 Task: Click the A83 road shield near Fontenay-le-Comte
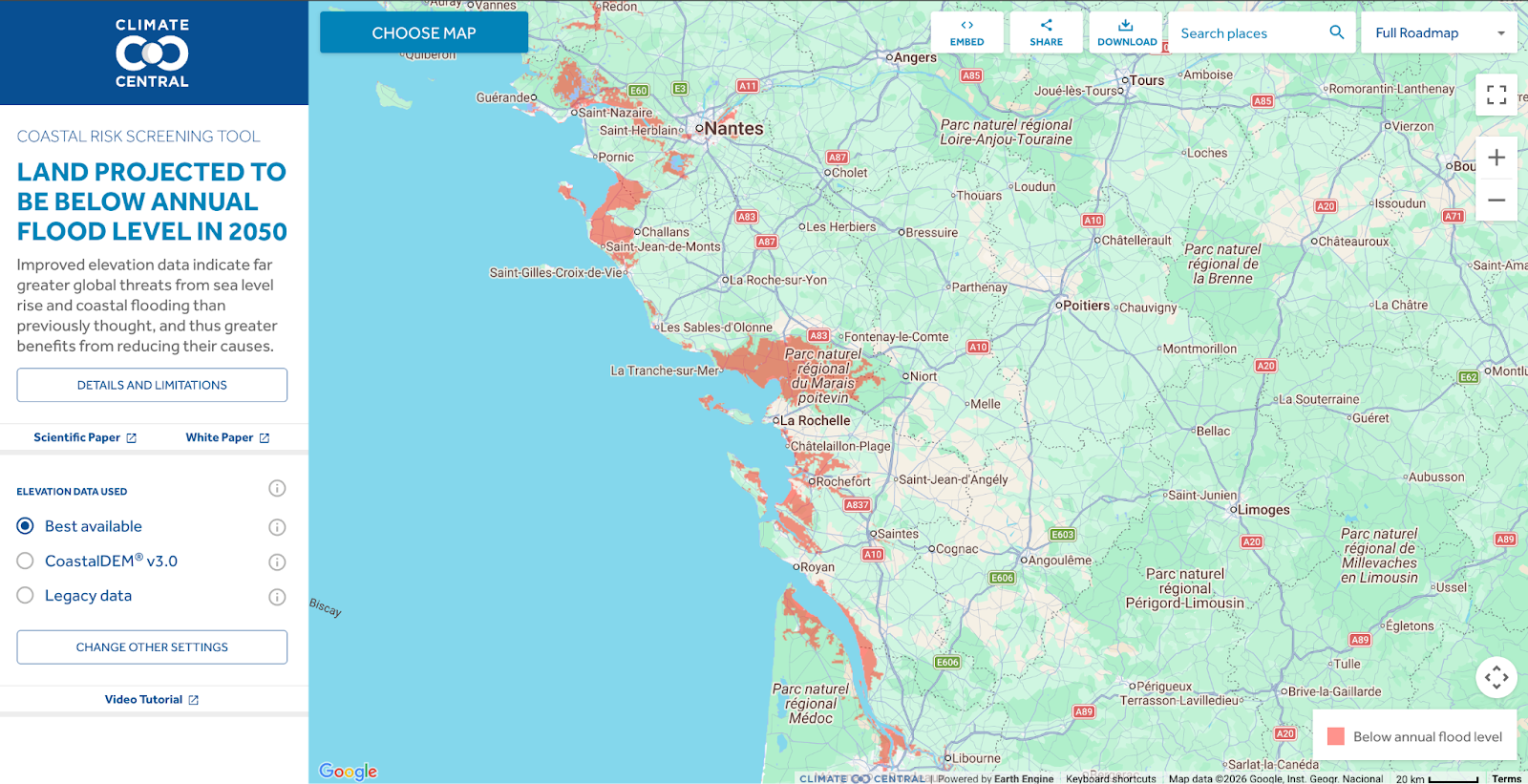(x=818, y=336)
